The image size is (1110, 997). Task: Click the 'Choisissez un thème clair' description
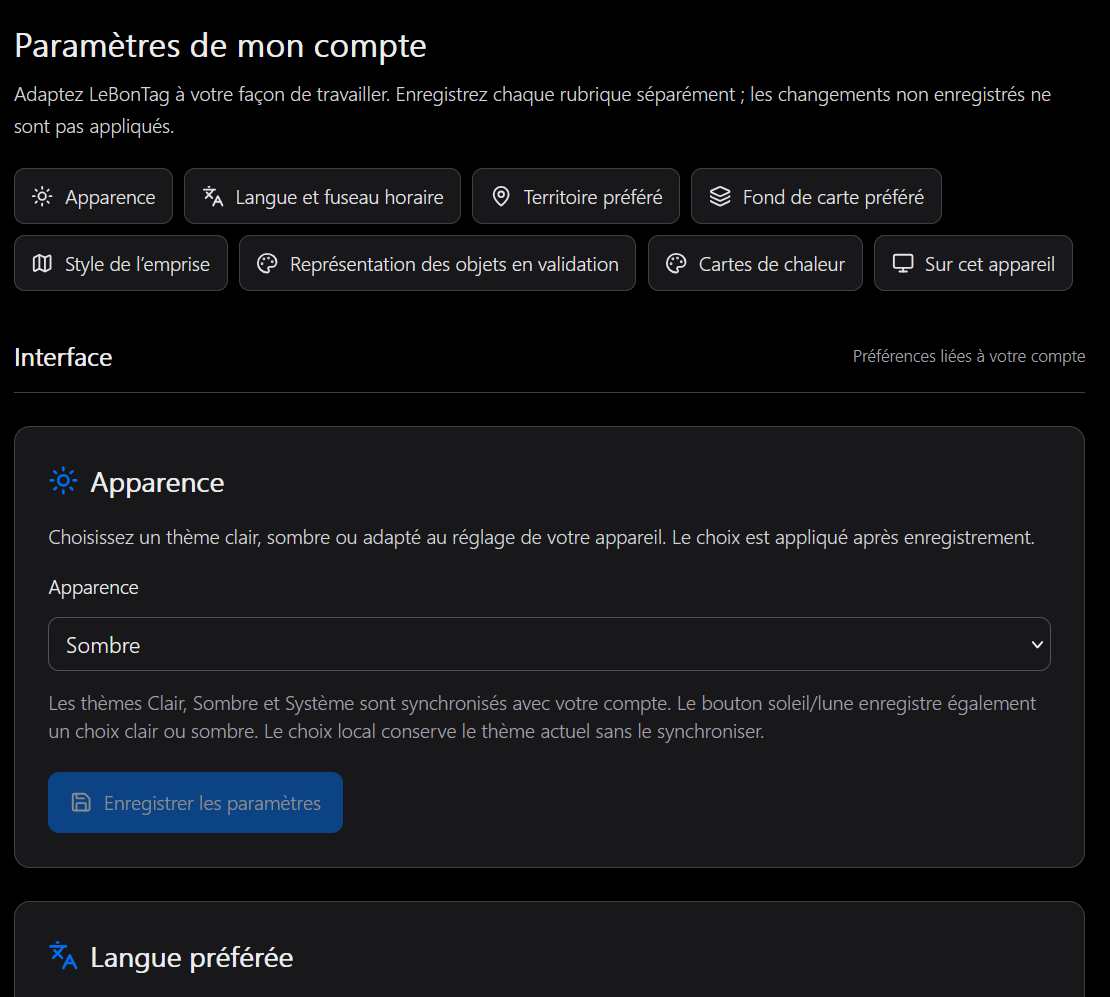(542, 537)
